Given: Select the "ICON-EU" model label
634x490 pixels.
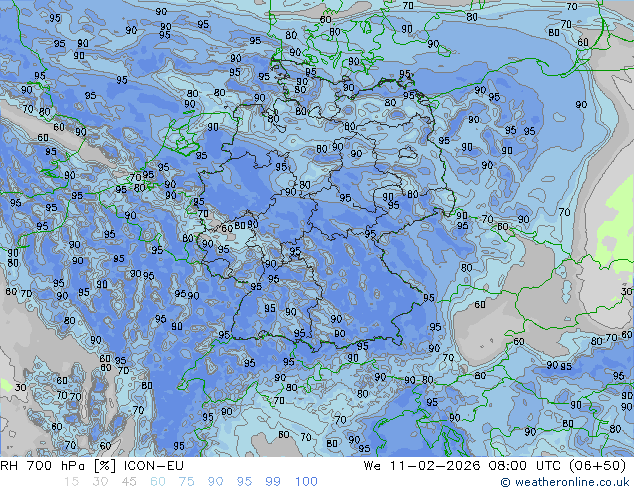Looking at the screenshot, I should point(154,466).
